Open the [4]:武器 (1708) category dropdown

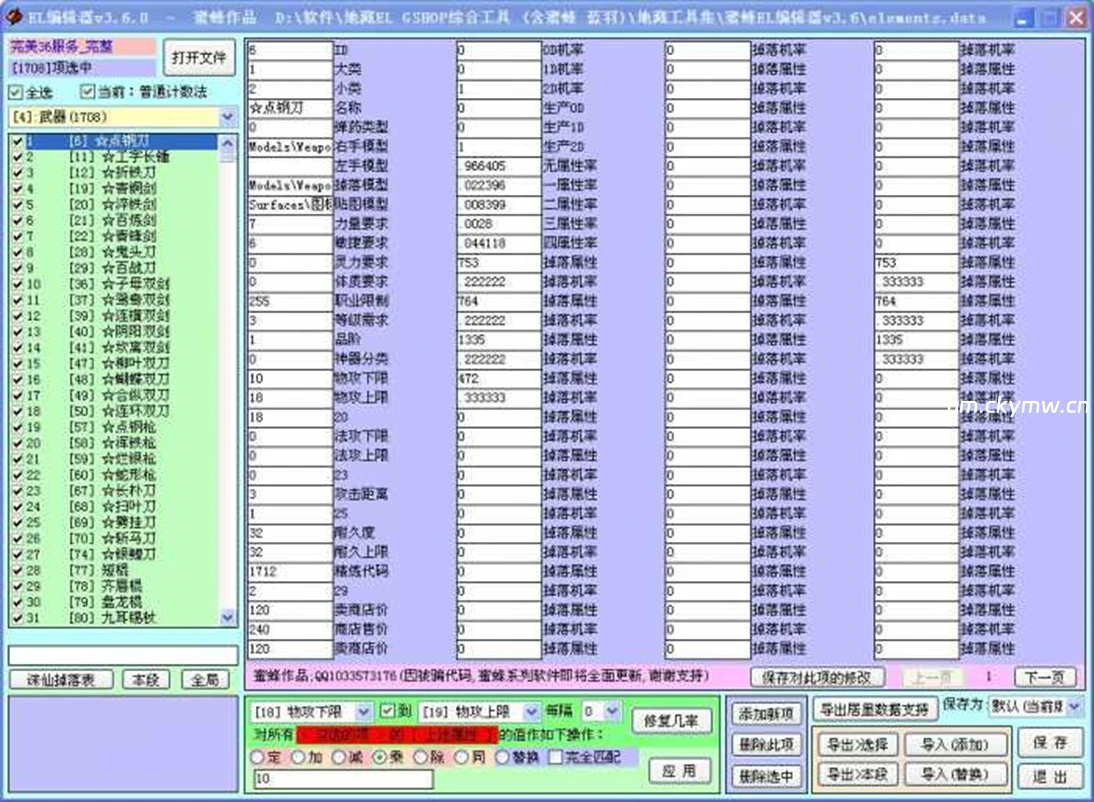[x=227, y=117]
